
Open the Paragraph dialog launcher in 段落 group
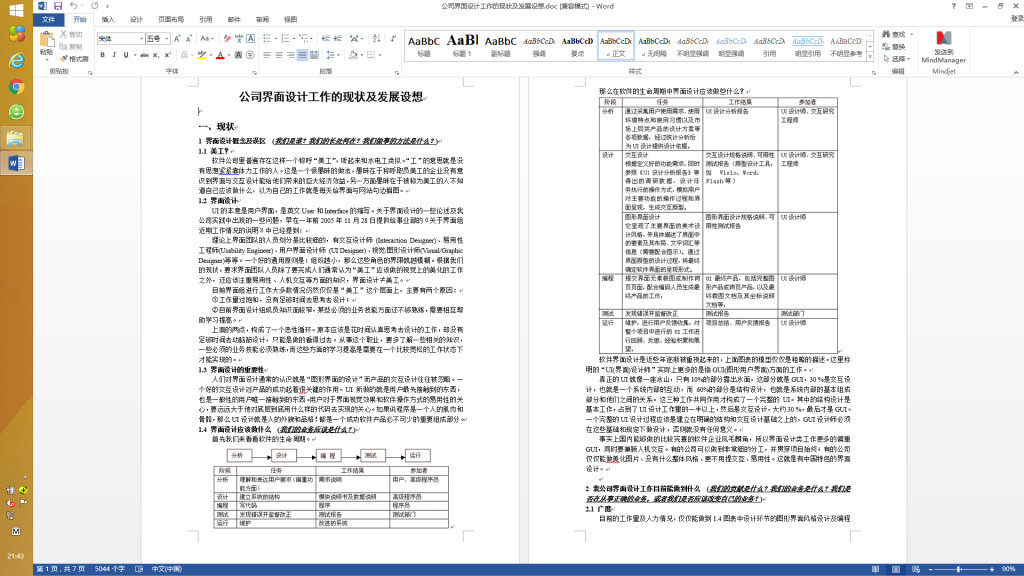click(396, 72)
